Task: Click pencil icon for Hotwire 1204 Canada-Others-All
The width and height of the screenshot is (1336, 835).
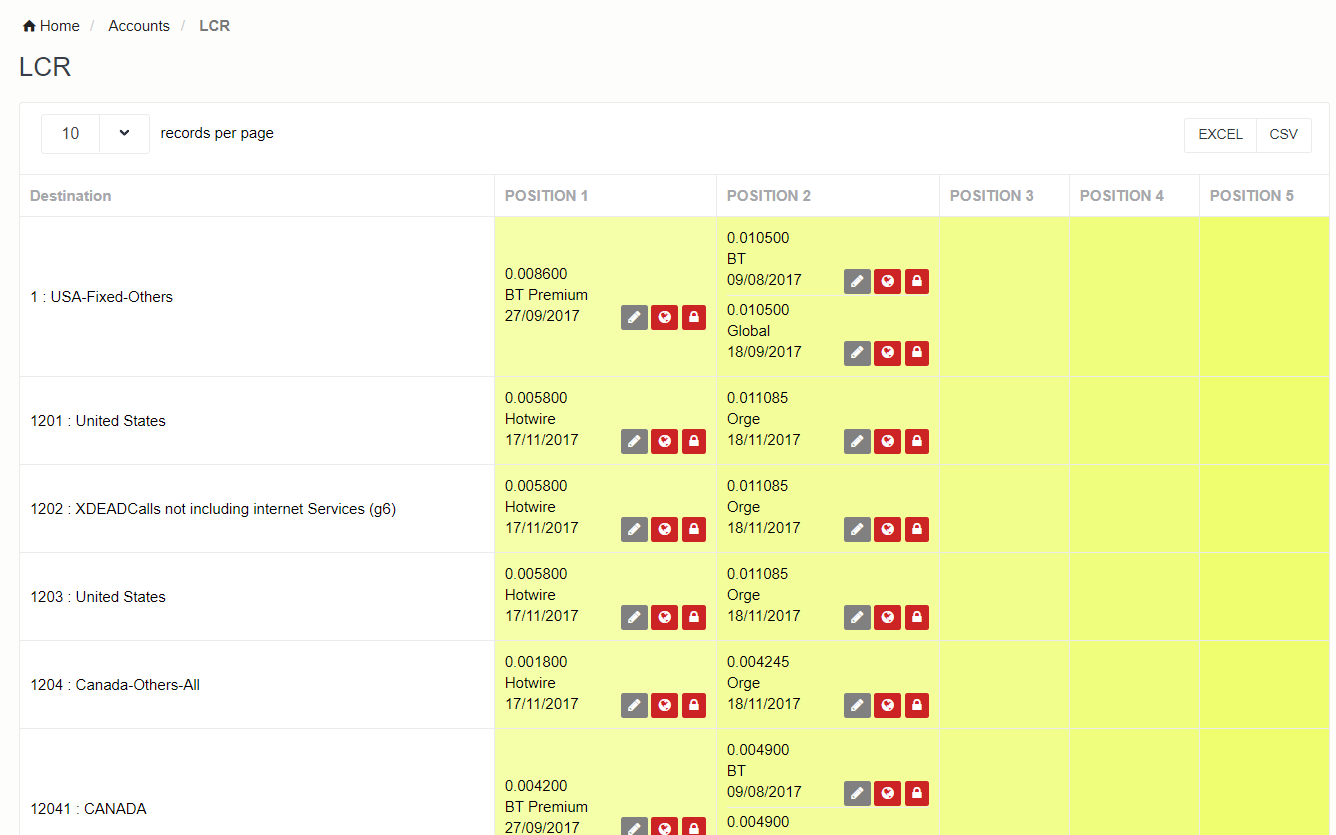Action: [634, 705]
